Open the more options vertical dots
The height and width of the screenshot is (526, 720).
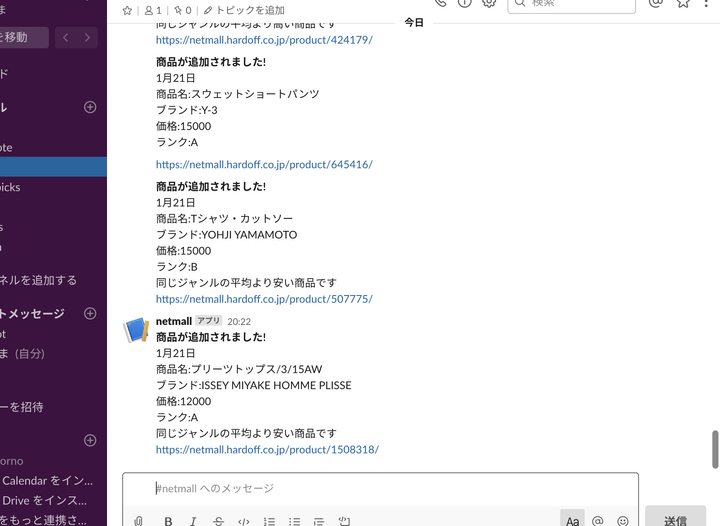click(x=706, y=3)
